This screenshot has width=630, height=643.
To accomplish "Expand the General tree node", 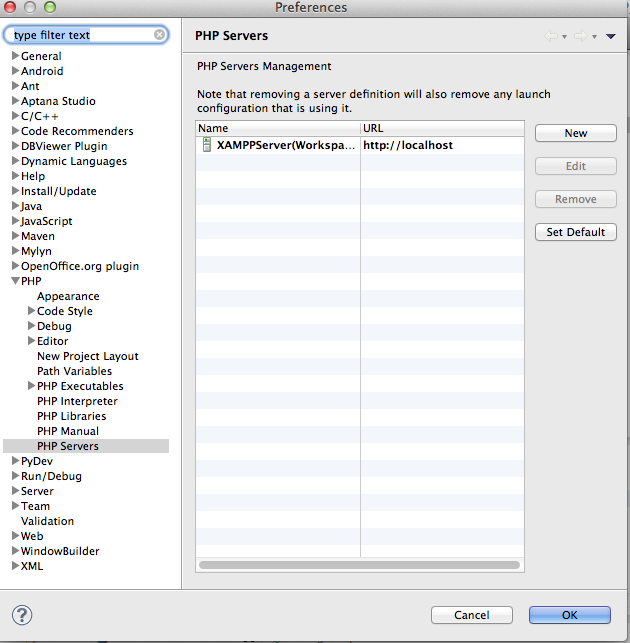I will tap(16, 55).
